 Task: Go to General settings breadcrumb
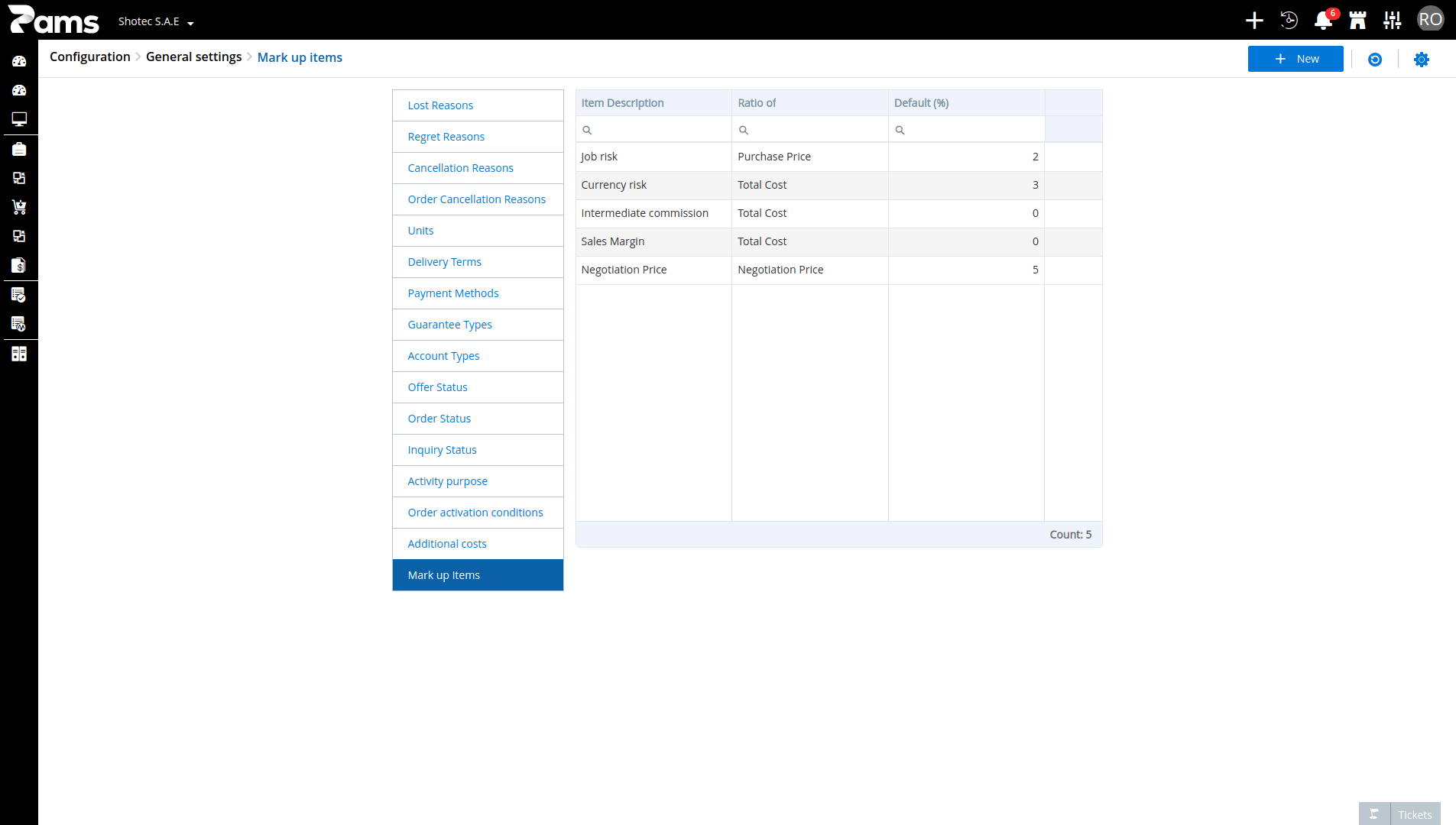[193, 57]
